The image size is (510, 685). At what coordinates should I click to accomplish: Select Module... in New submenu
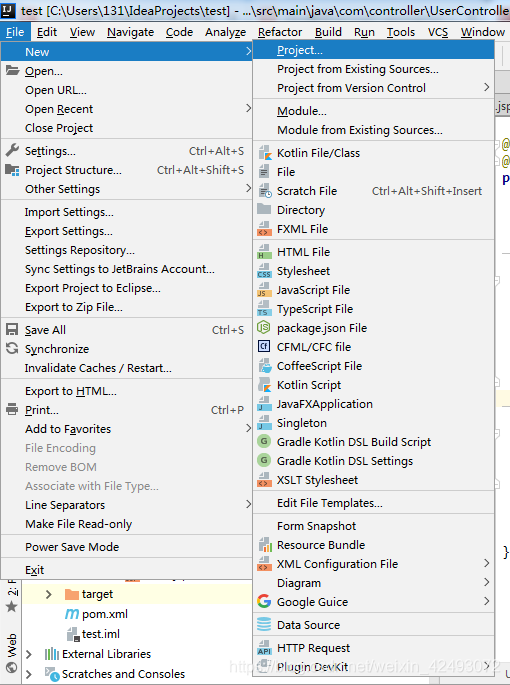pos(374,111)
